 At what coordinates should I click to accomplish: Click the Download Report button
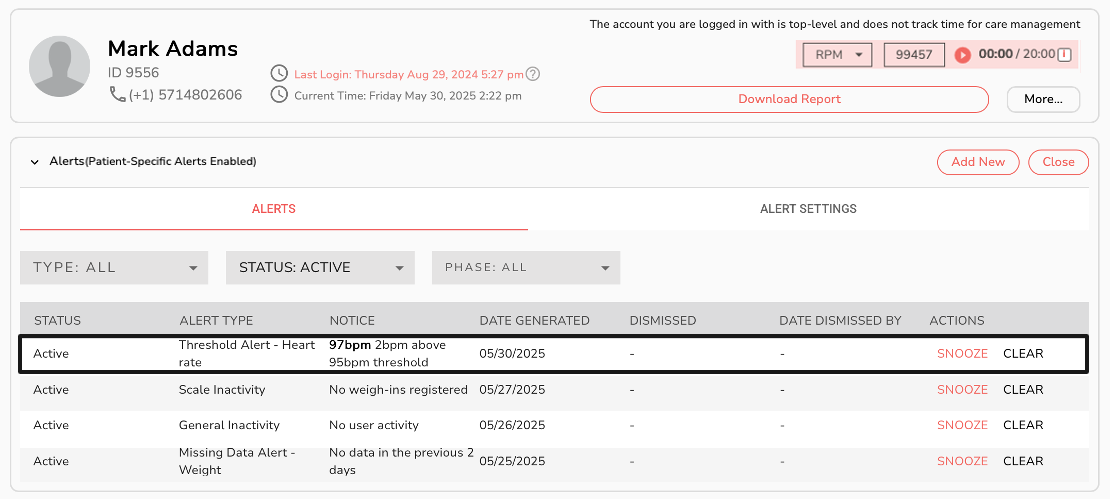(x=789, y=99)
